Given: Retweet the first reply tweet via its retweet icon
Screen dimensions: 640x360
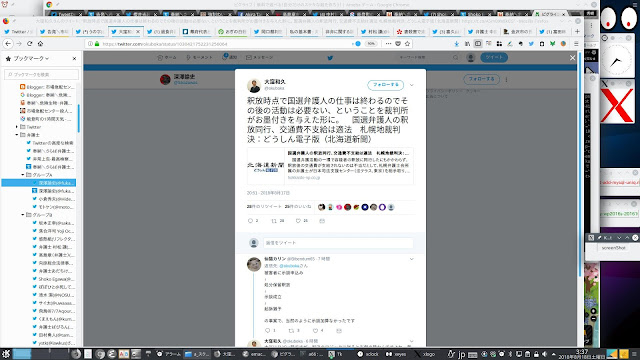Looking at the screenshot, I should click(x=291, y=331).
